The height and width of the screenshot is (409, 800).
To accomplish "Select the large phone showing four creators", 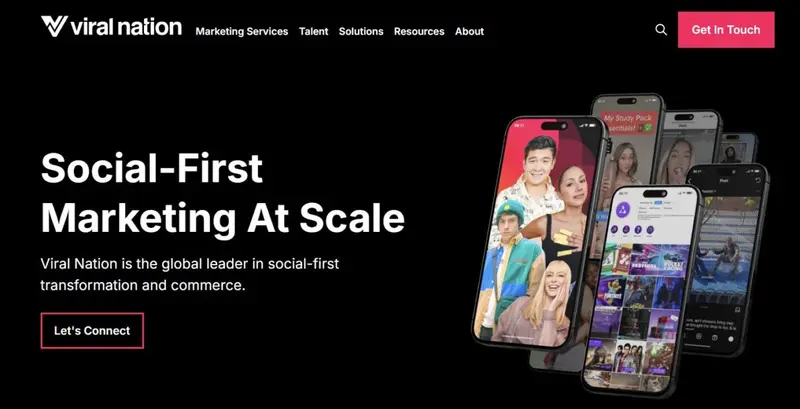I will click(541, 233).
